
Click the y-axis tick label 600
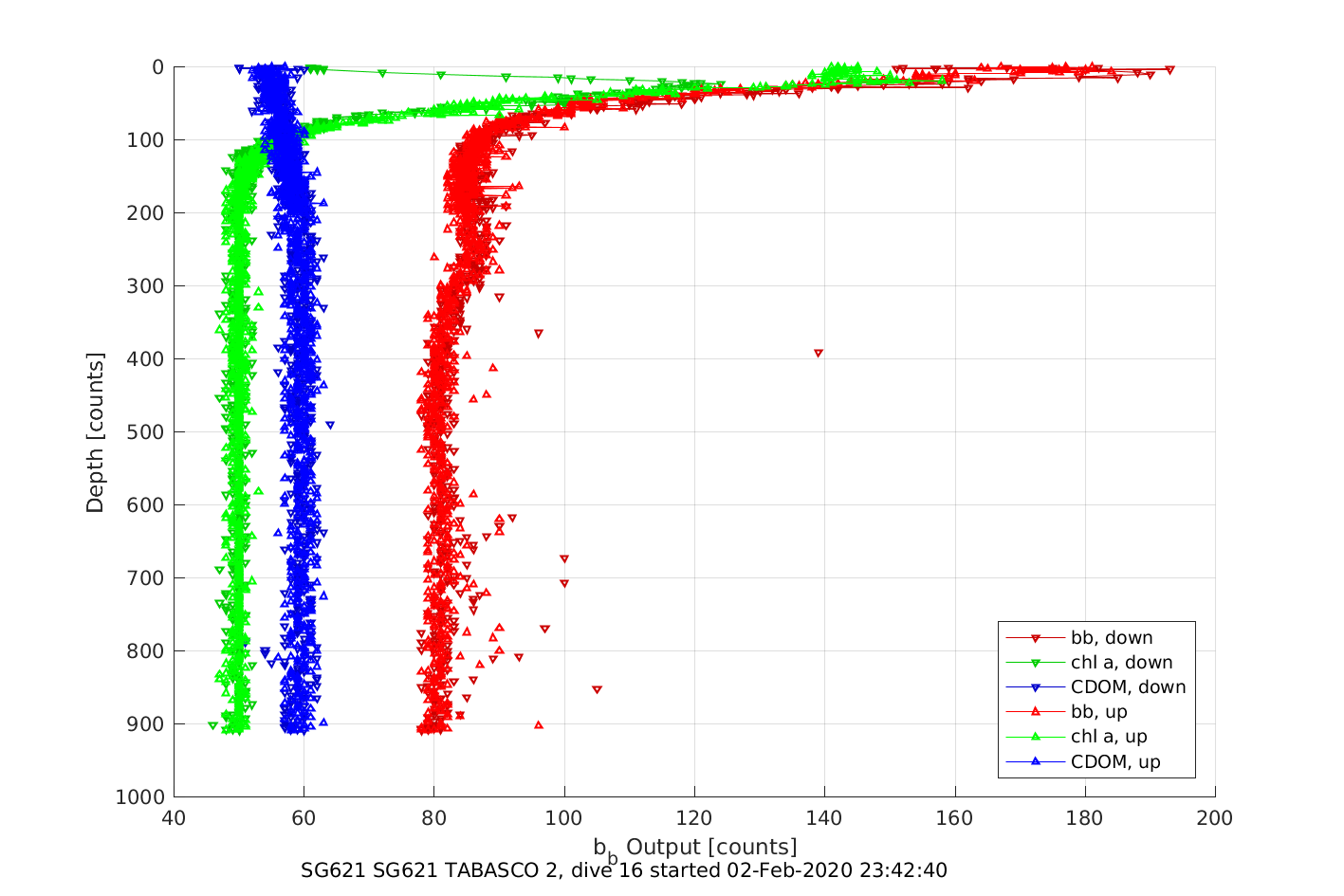point(145,505)
